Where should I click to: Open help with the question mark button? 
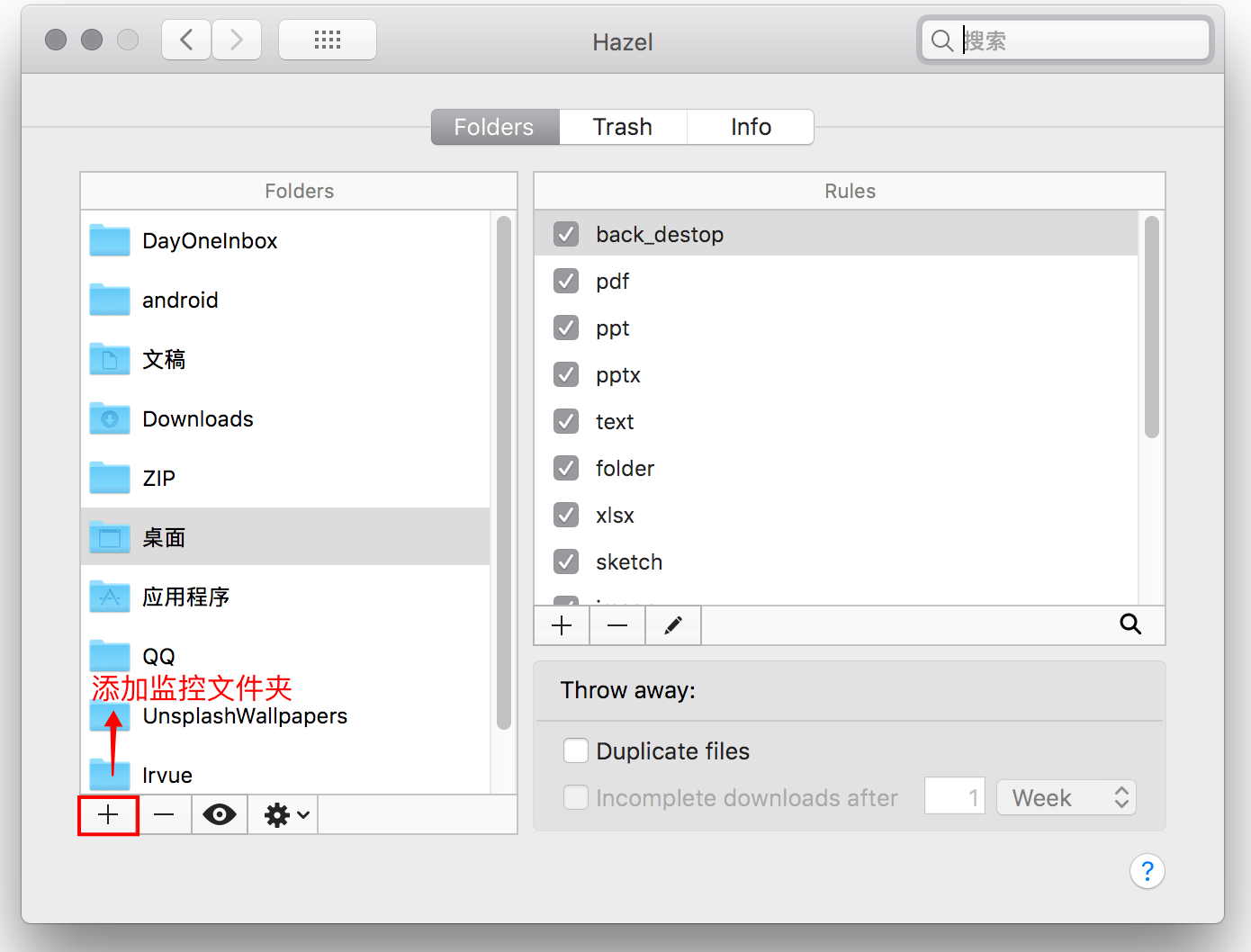click(x=1147, y=871)
